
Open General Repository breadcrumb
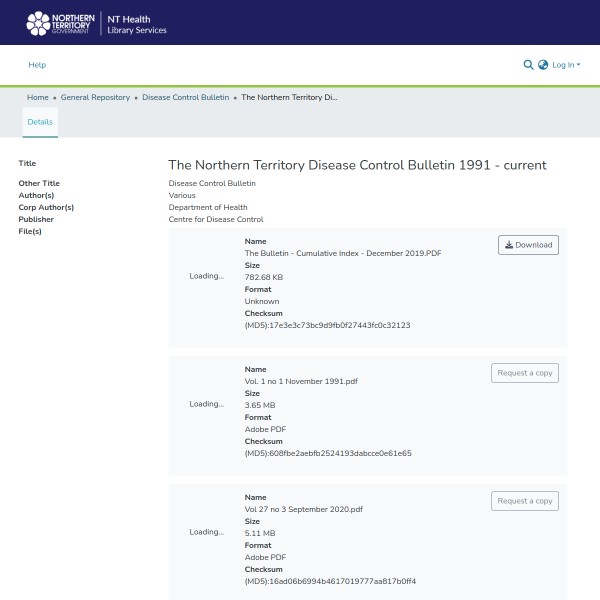tap(95, 98)
